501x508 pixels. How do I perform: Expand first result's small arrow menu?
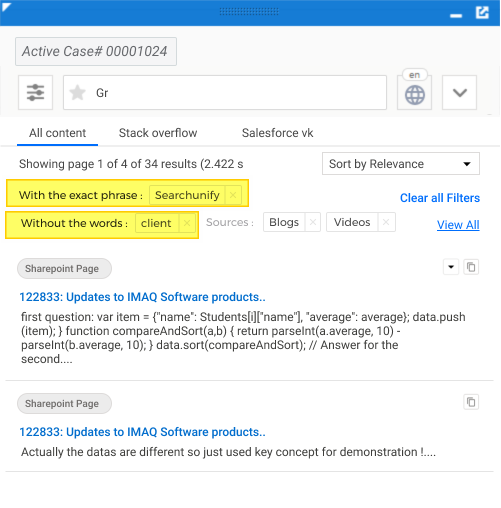coord(451,267)
